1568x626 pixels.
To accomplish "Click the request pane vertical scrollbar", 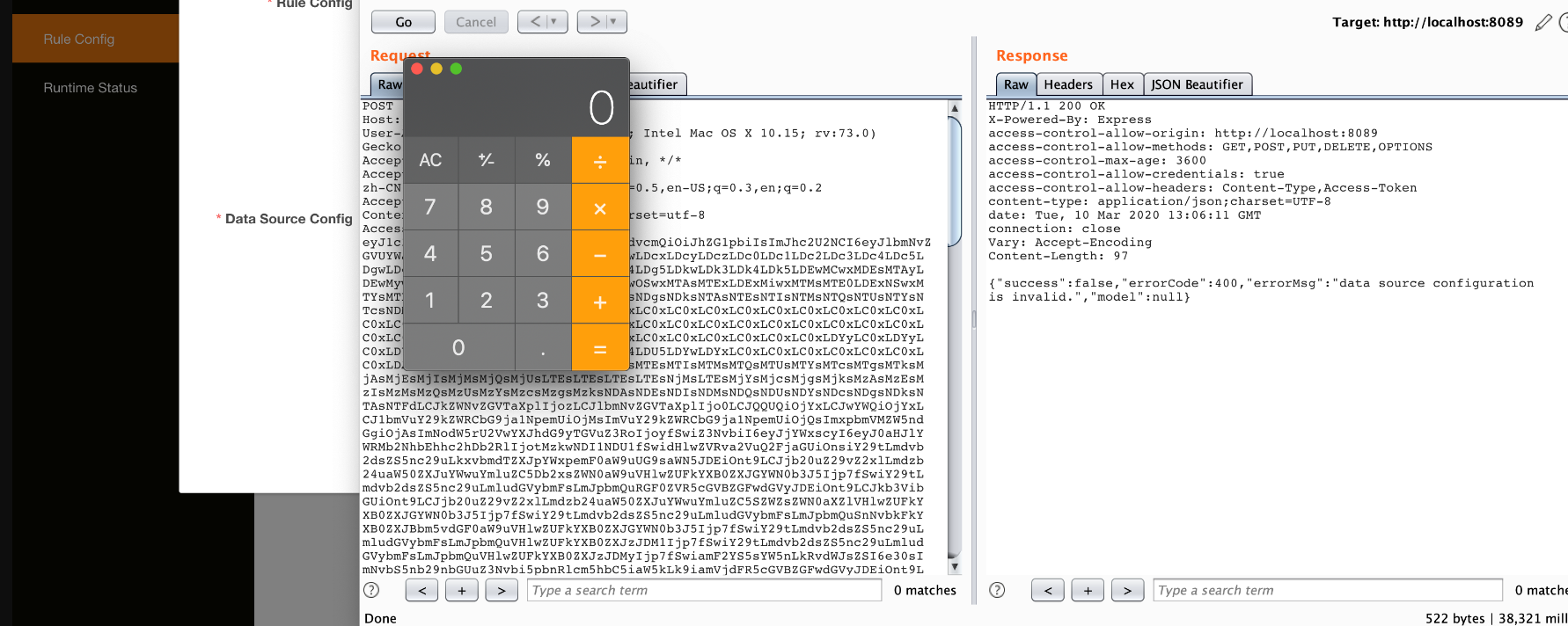I will [955, 338].
